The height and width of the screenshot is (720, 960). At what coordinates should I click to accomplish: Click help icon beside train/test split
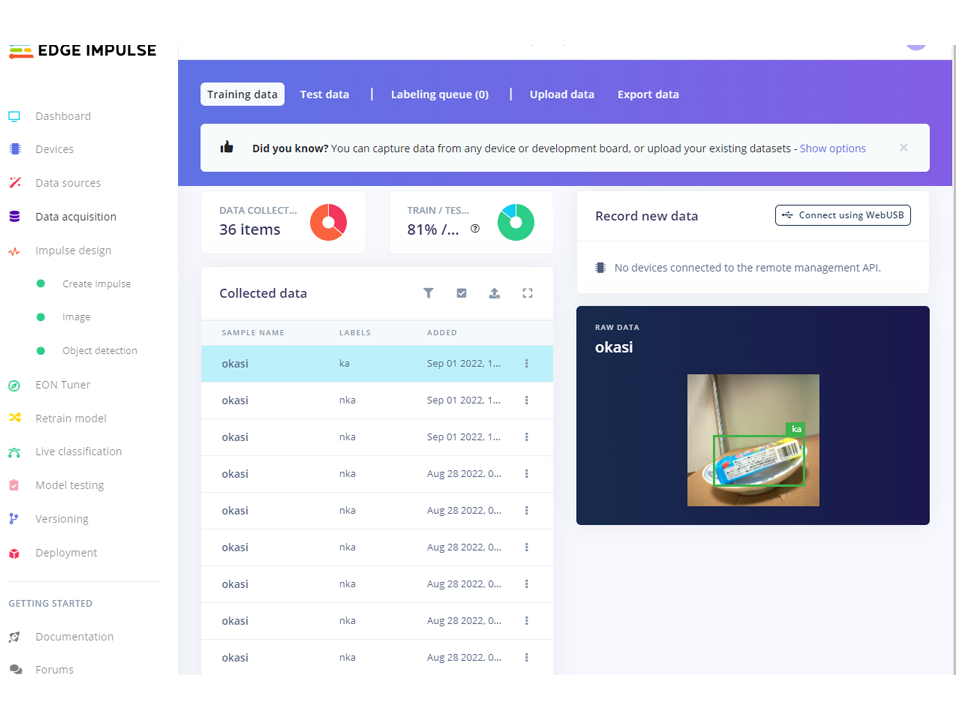475,229
